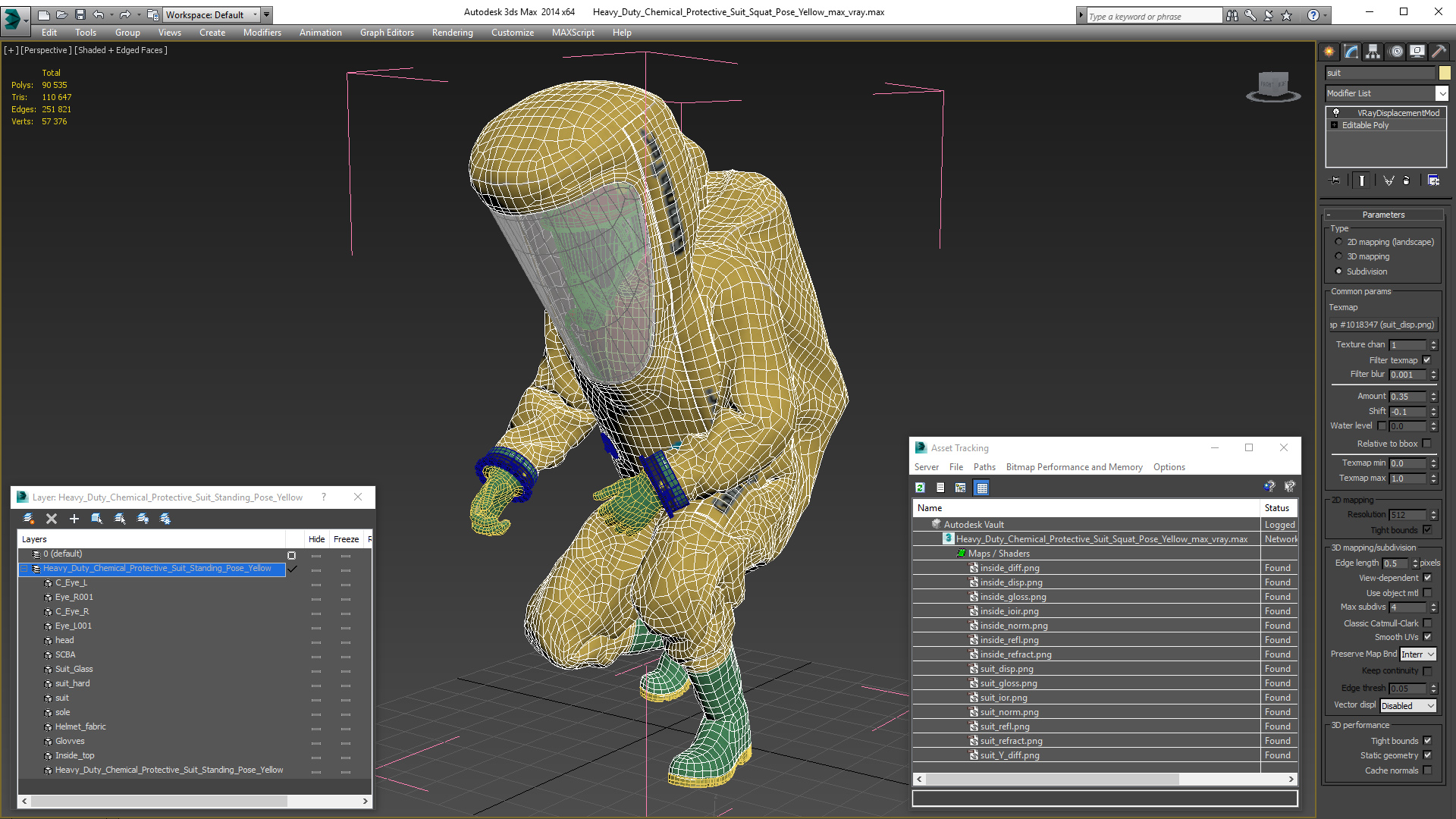Click the Create New Layer plus icon
1456x819 pixels.
[x=74, y=519]
